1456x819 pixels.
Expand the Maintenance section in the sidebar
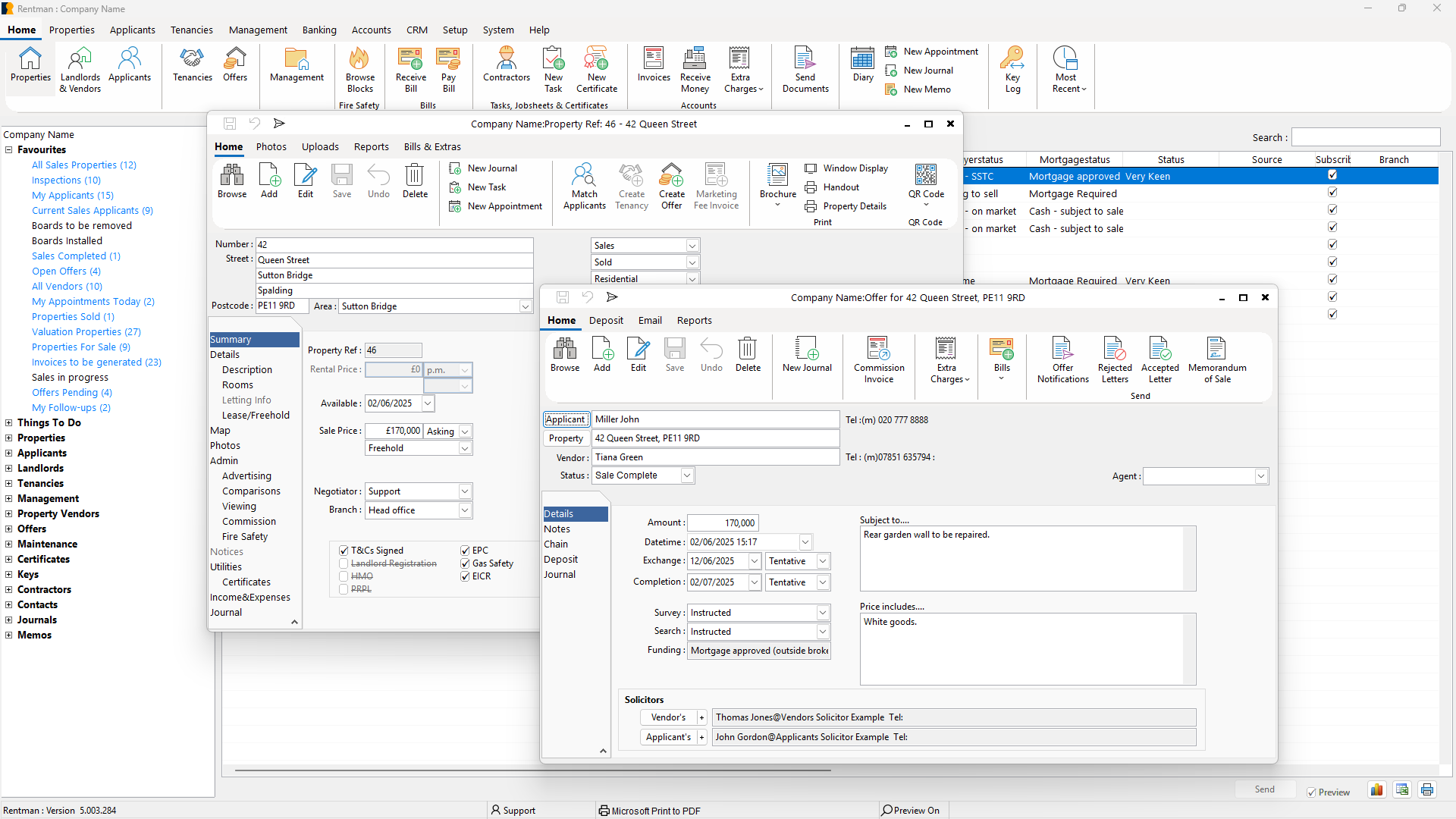[8, 544]
